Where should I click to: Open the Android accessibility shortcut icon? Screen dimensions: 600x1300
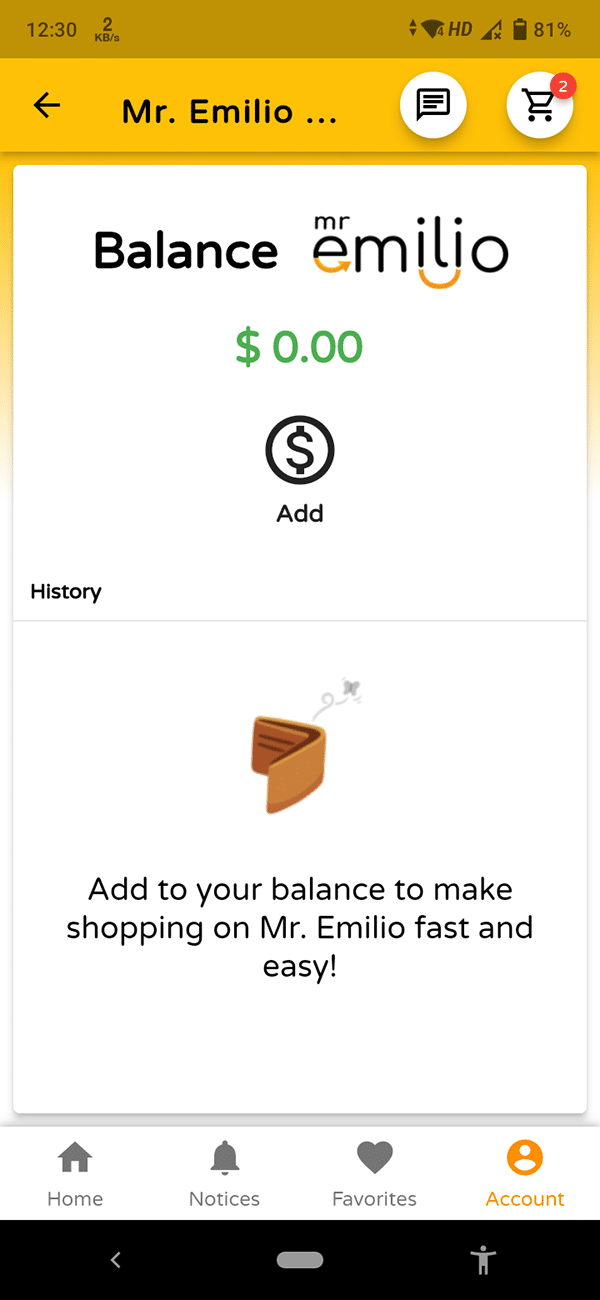[483, 1260]
